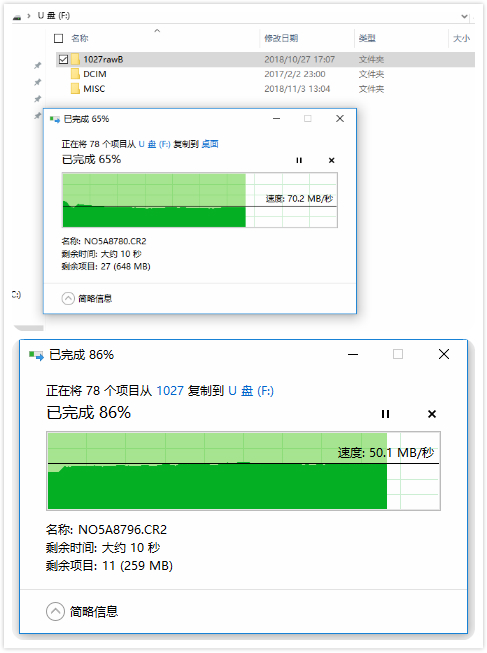The width and height of the screenshot is (487, 653).
Task: Click speed graph in 86% copy dialog
Action: (x=243, y=471)
